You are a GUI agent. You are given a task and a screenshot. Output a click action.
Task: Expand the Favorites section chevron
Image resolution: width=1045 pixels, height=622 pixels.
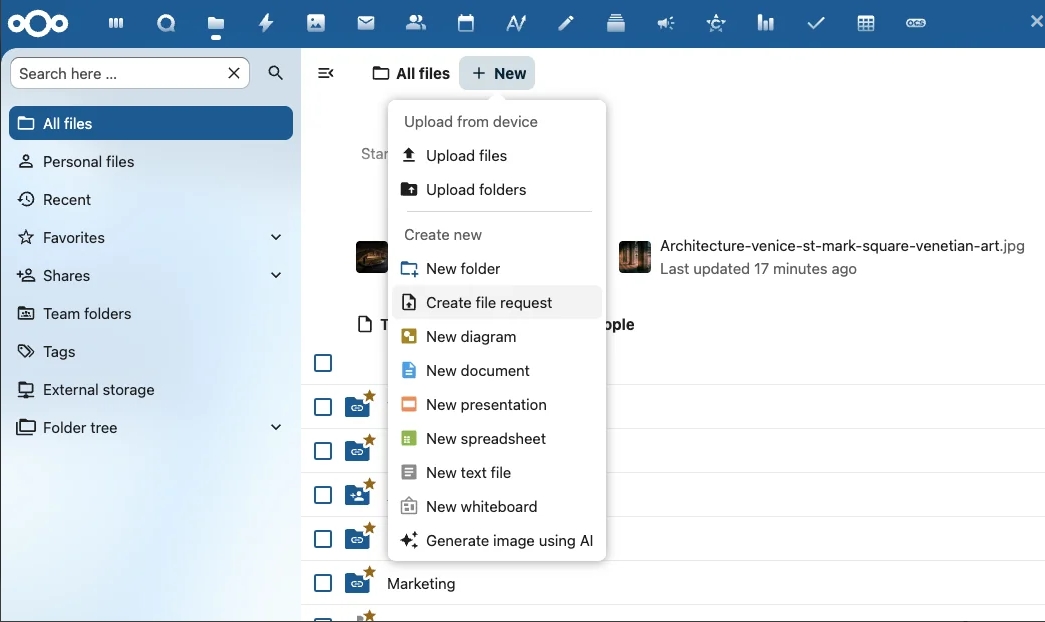pyautogui.click(x=276, y=237)
